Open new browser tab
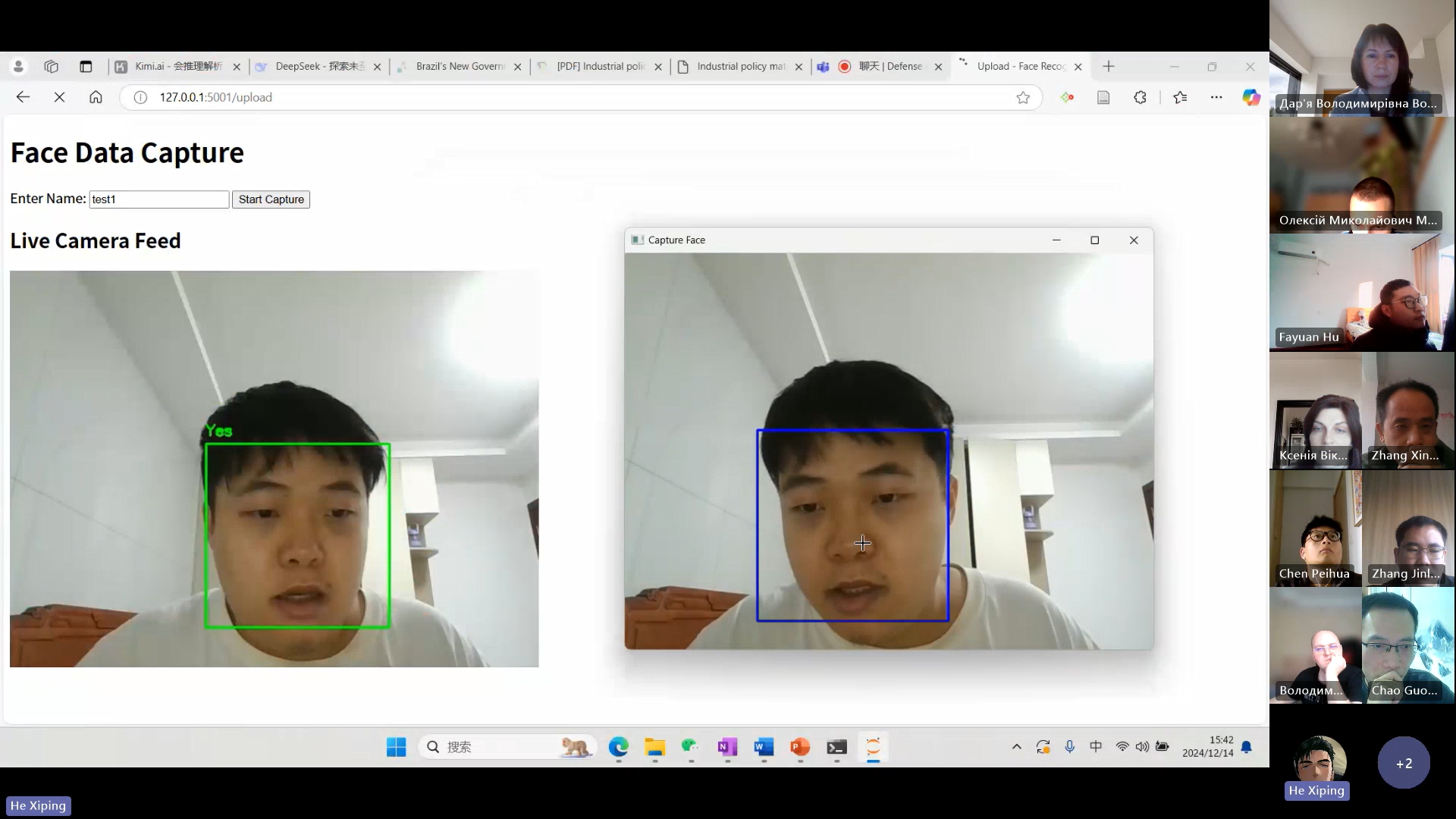 pyautogui.click(x=1109, y=67)
